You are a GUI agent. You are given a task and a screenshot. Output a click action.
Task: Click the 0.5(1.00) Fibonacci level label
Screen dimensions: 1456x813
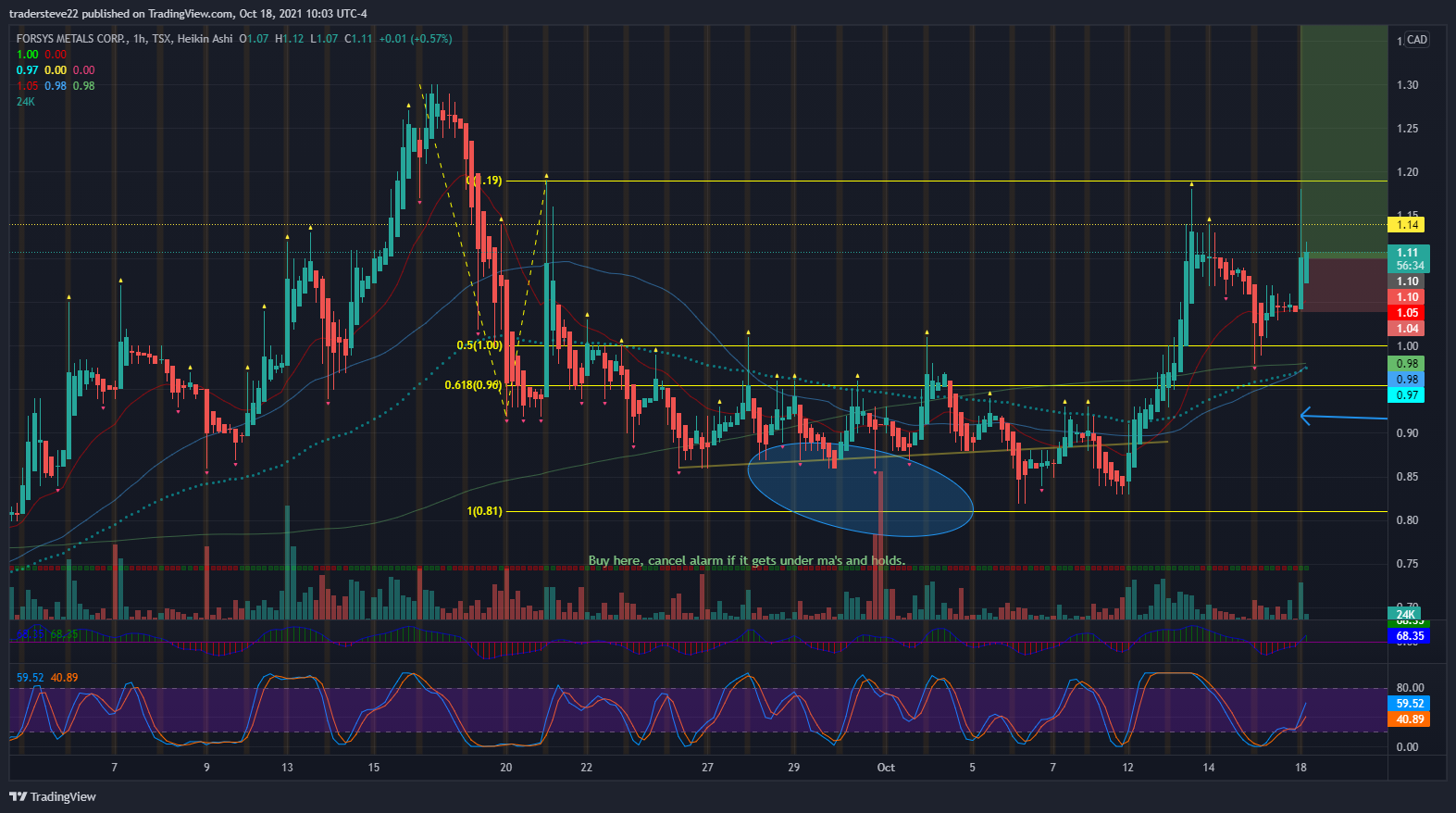[x=479, y=345]
